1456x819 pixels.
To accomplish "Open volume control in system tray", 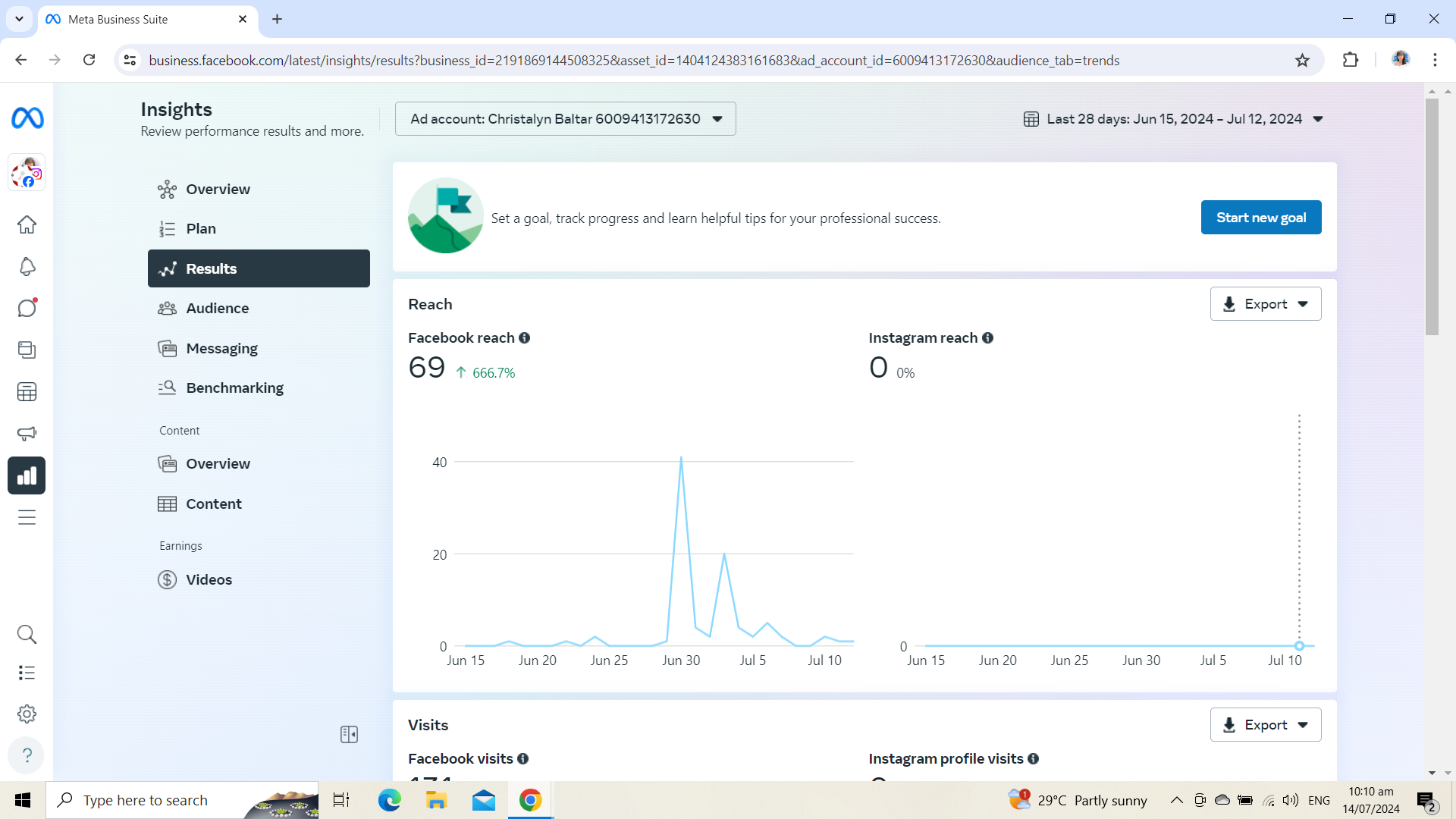I will [x=1290, y=800].
